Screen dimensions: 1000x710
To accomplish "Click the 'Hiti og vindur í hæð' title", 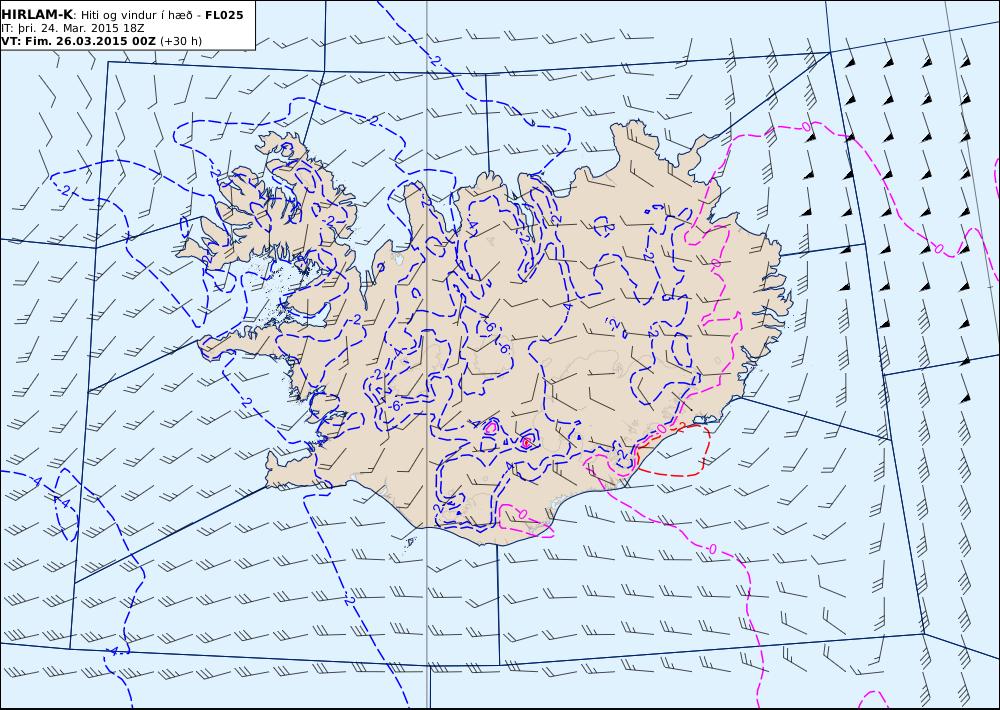I will click(x=136, y=15).
